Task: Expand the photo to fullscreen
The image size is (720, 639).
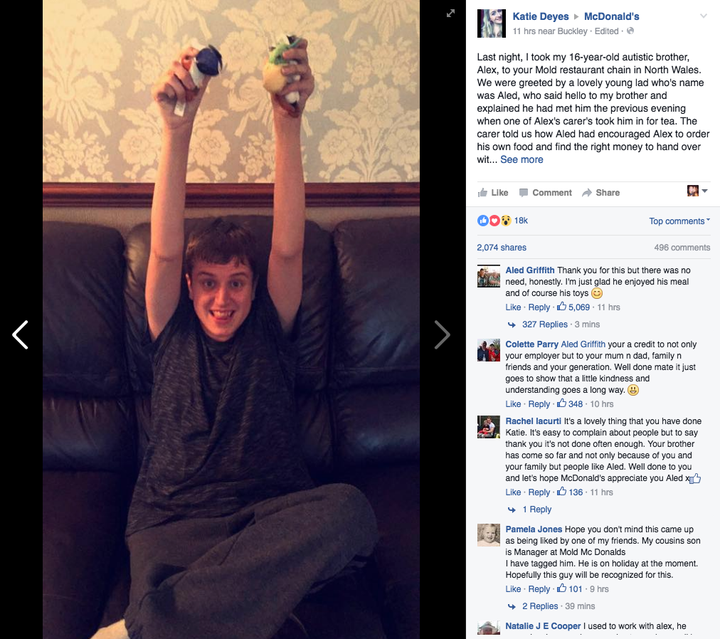Action: pos(450,13)
